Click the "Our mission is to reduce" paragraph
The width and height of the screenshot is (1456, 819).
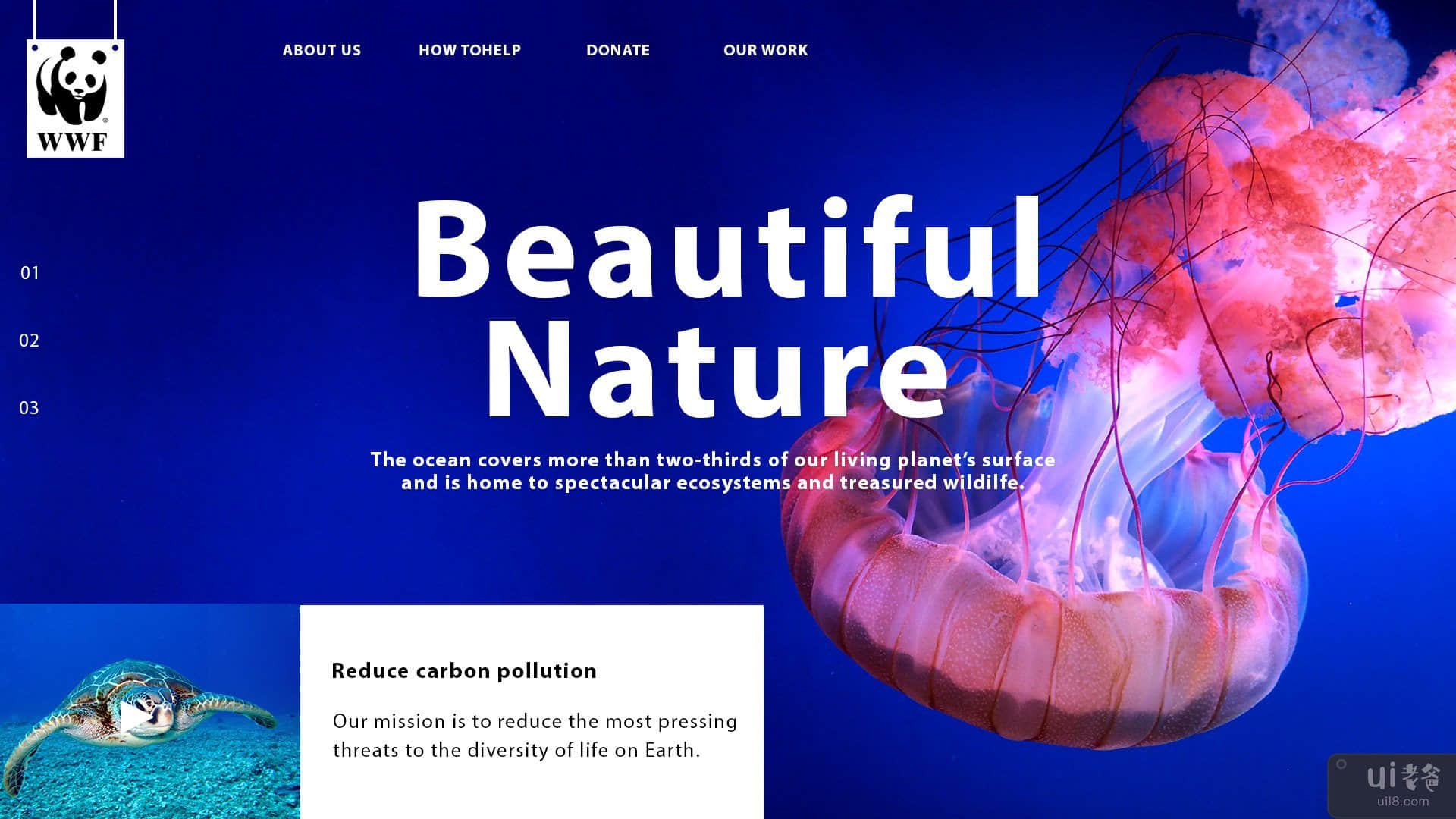point(535,735)
